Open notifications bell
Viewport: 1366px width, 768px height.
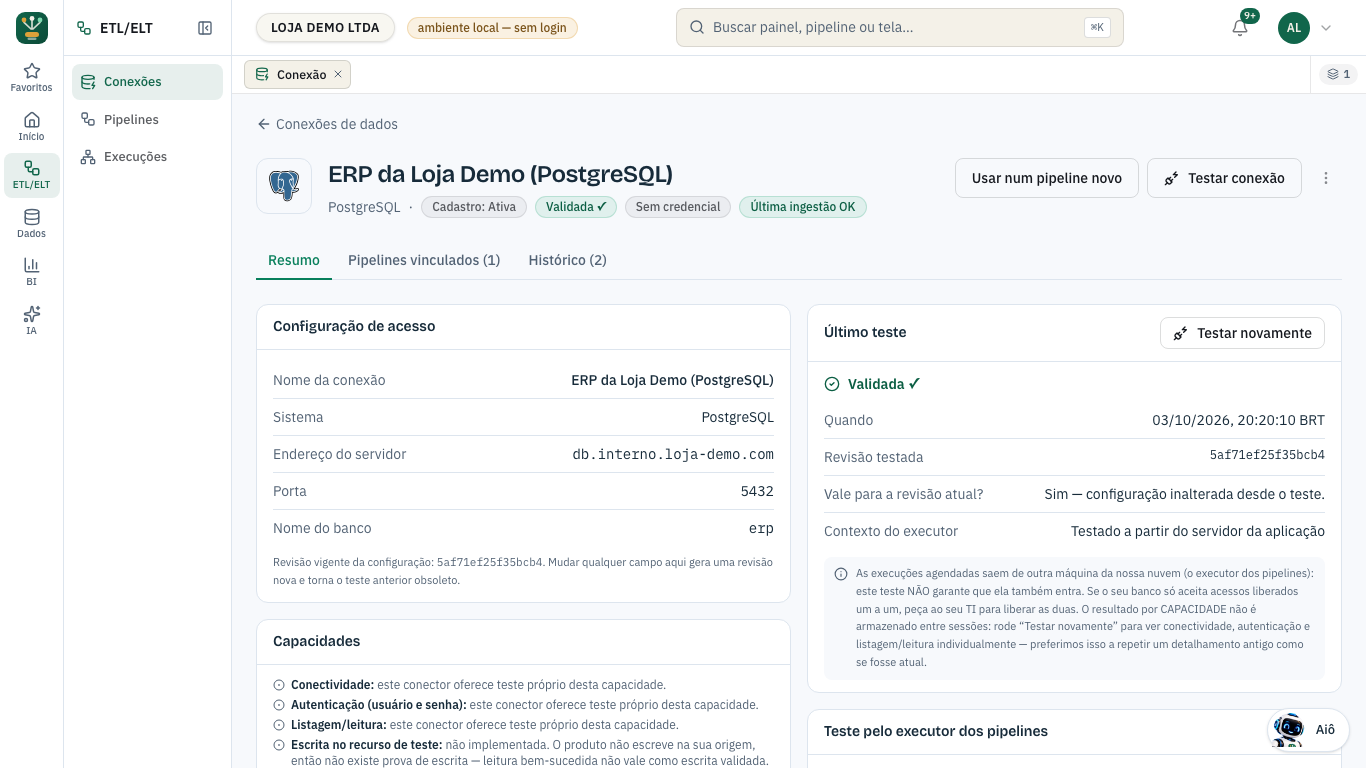1240,28
